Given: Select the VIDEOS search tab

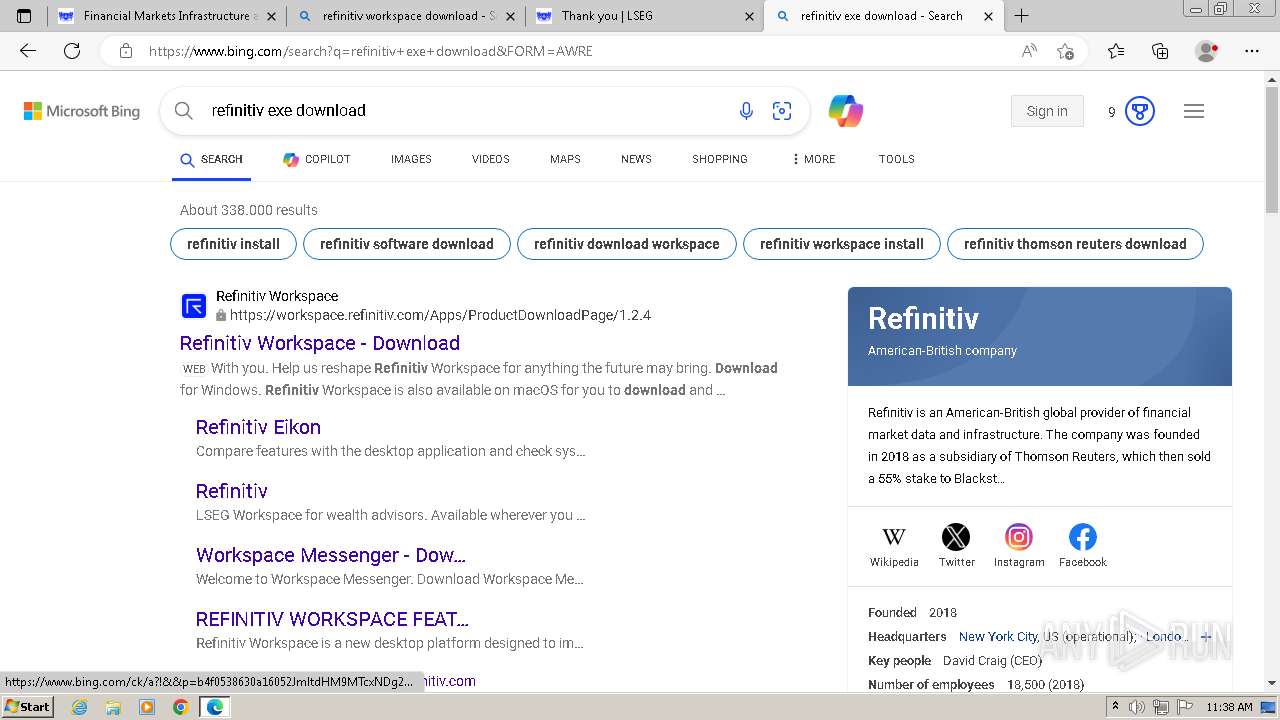Looking at the screenshot, I should [491, 159].
